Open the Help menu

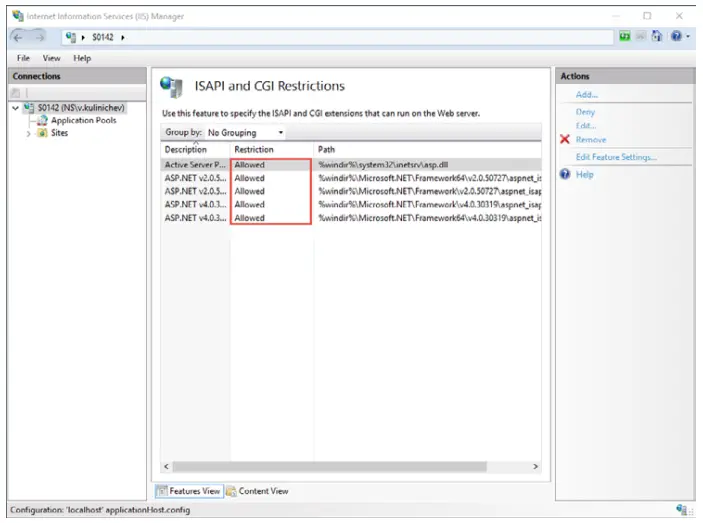(82, 58)
